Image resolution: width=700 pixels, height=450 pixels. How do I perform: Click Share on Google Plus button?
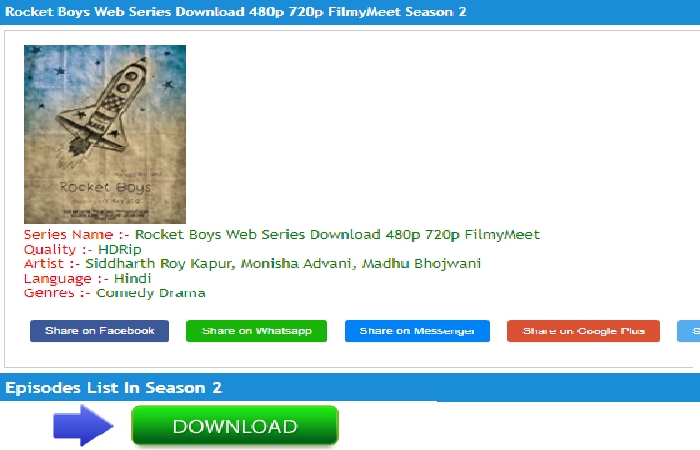(x=583, y=331)
